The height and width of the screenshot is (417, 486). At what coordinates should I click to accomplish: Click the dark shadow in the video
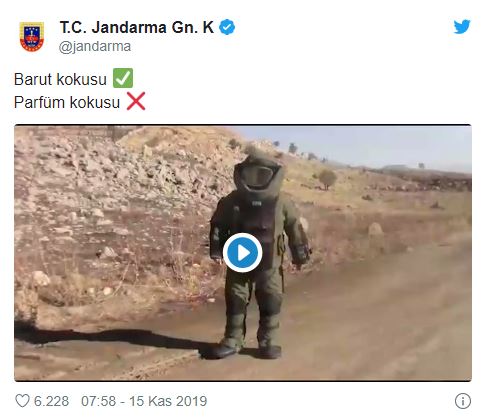pos(110,337)
